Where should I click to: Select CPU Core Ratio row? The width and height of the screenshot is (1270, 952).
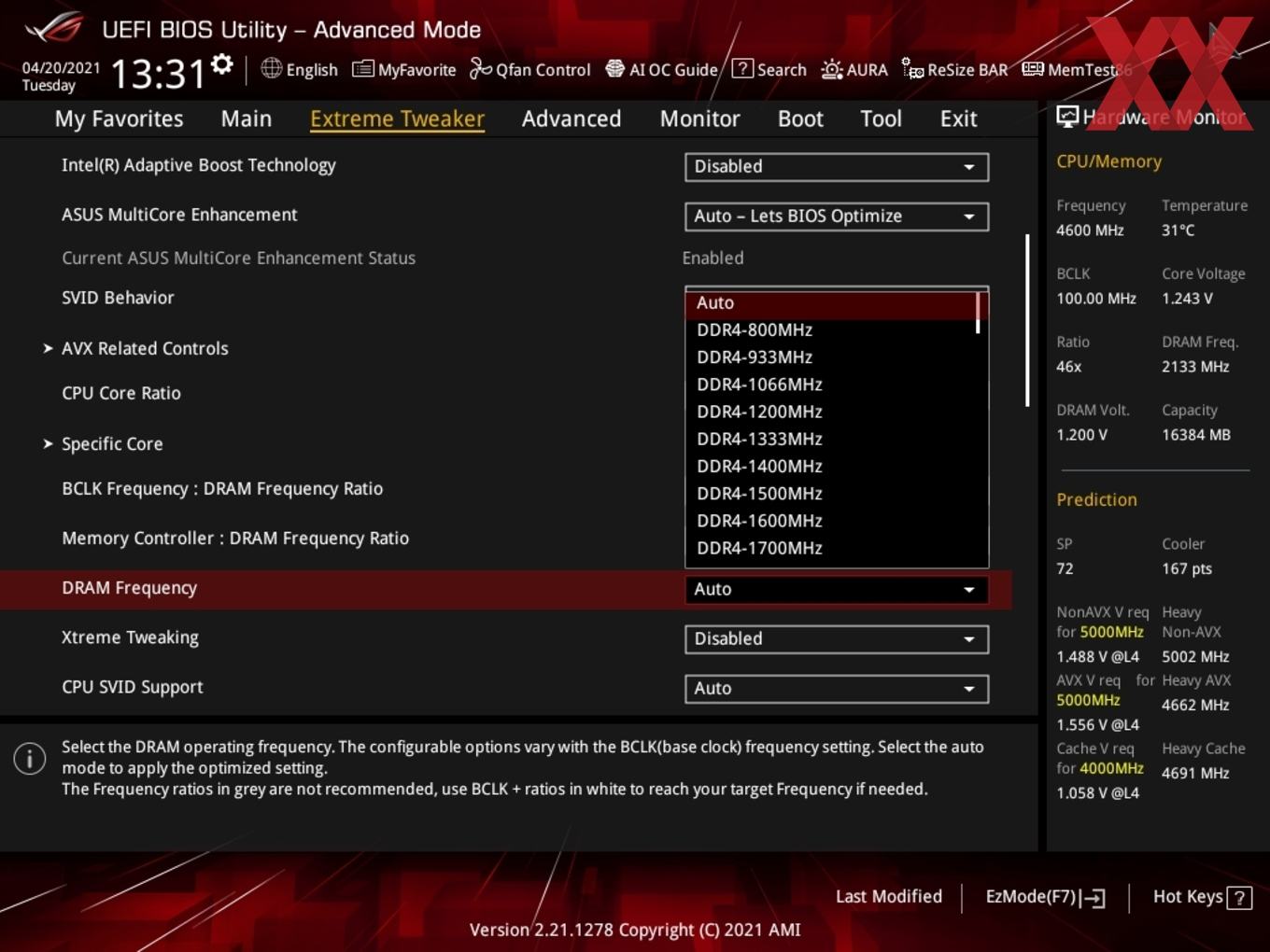pyautogui.click(x=121, y=393)
